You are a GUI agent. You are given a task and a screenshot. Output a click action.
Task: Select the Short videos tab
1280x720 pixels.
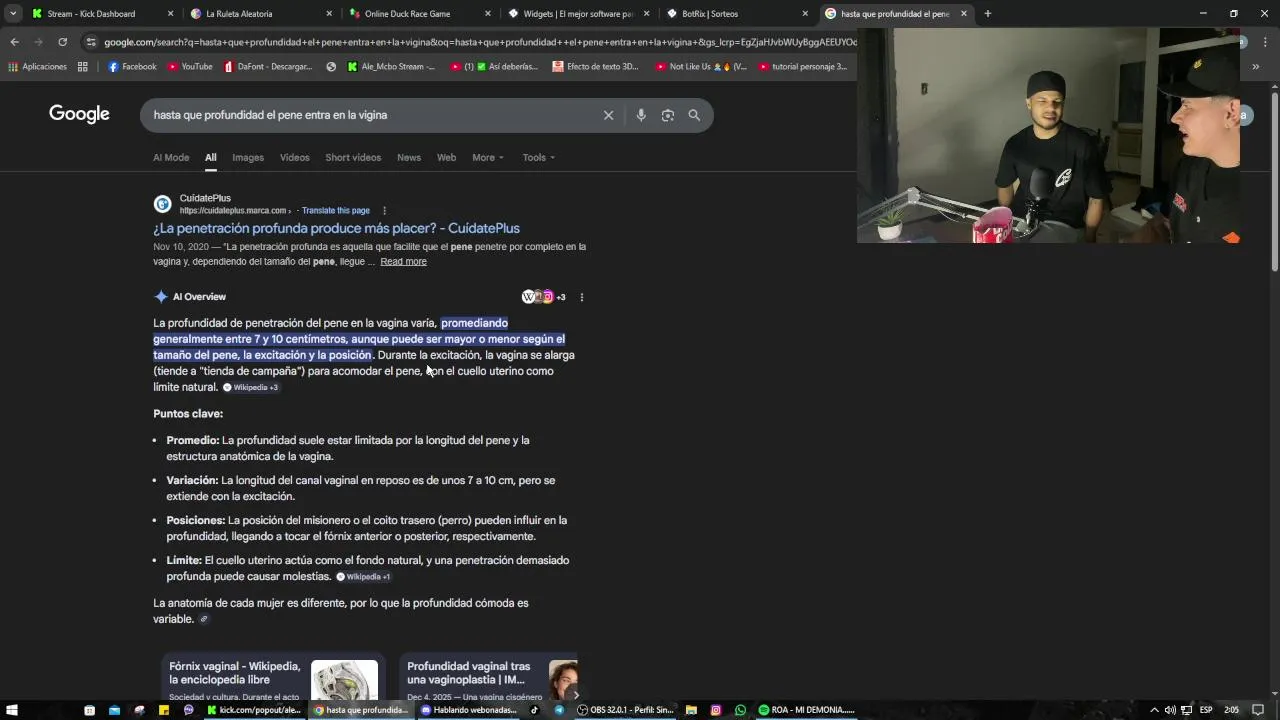pyautogui.click(x=353, y=157)
